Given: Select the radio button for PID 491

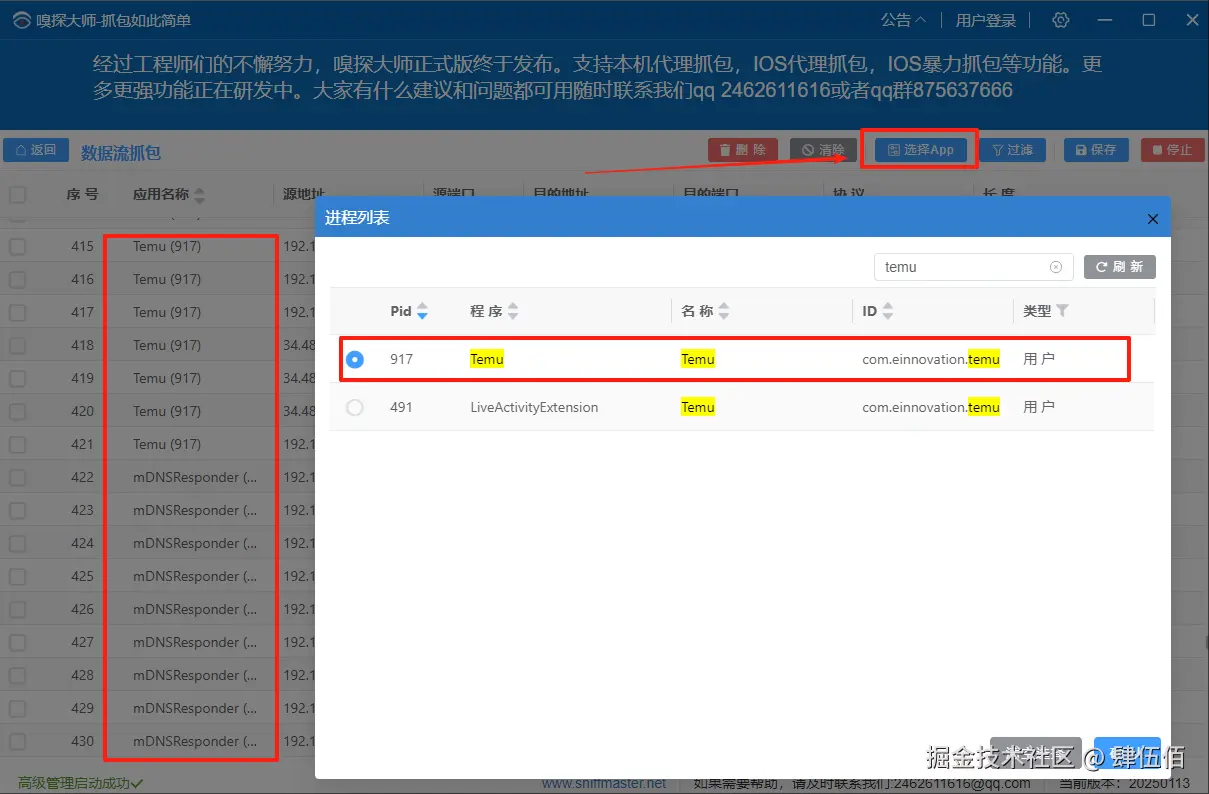Looking at the screenshot, I should (355, 407).
